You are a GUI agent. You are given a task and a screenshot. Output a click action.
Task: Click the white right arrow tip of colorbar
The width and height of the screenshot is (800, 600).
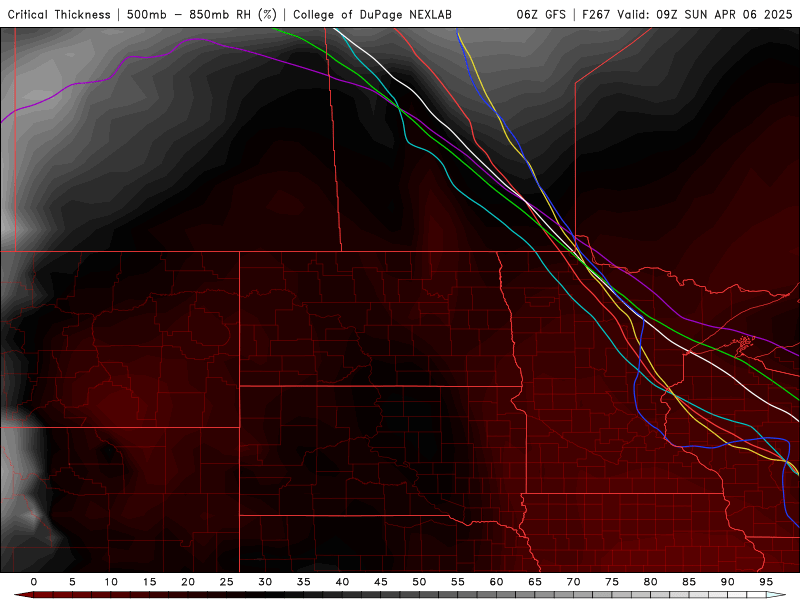776,595
